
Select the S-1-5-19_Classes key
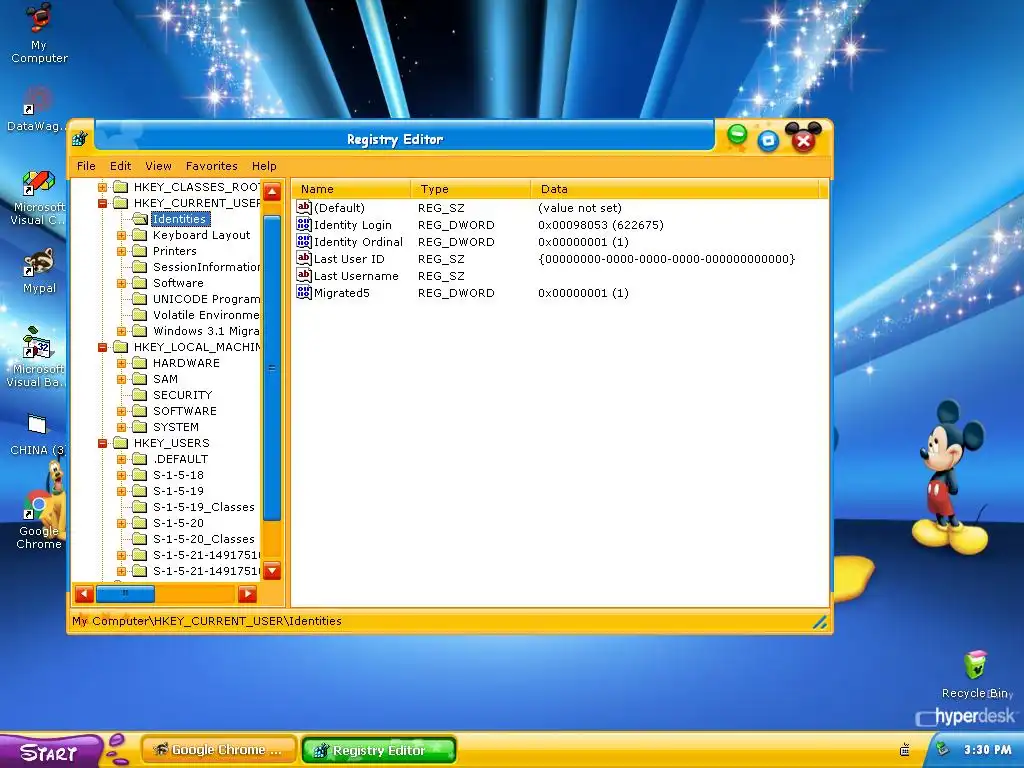[x=204, y=507]
